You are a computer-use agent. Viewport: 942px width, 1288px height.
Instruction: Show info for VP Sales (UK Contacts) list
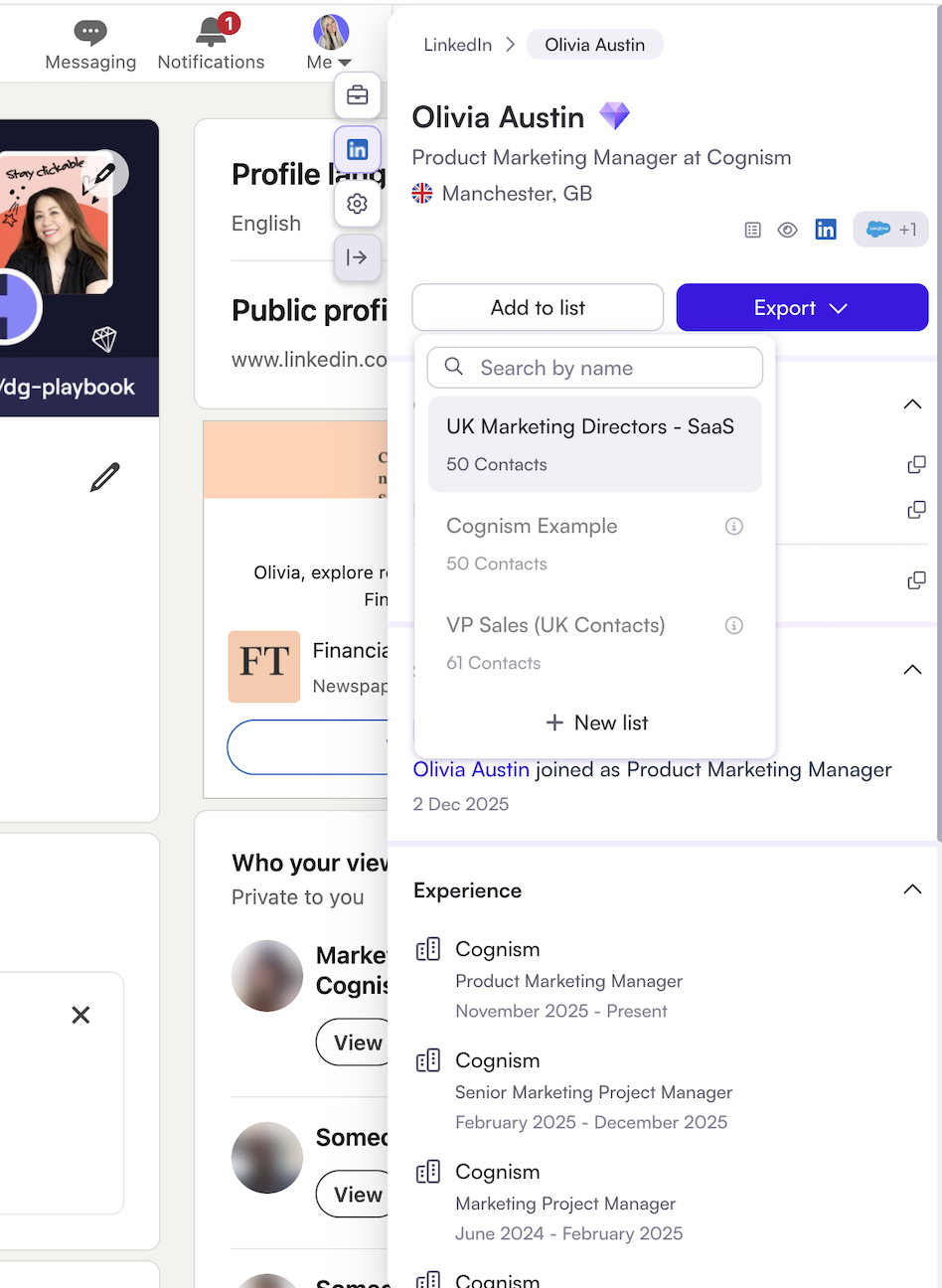point(734,625)
